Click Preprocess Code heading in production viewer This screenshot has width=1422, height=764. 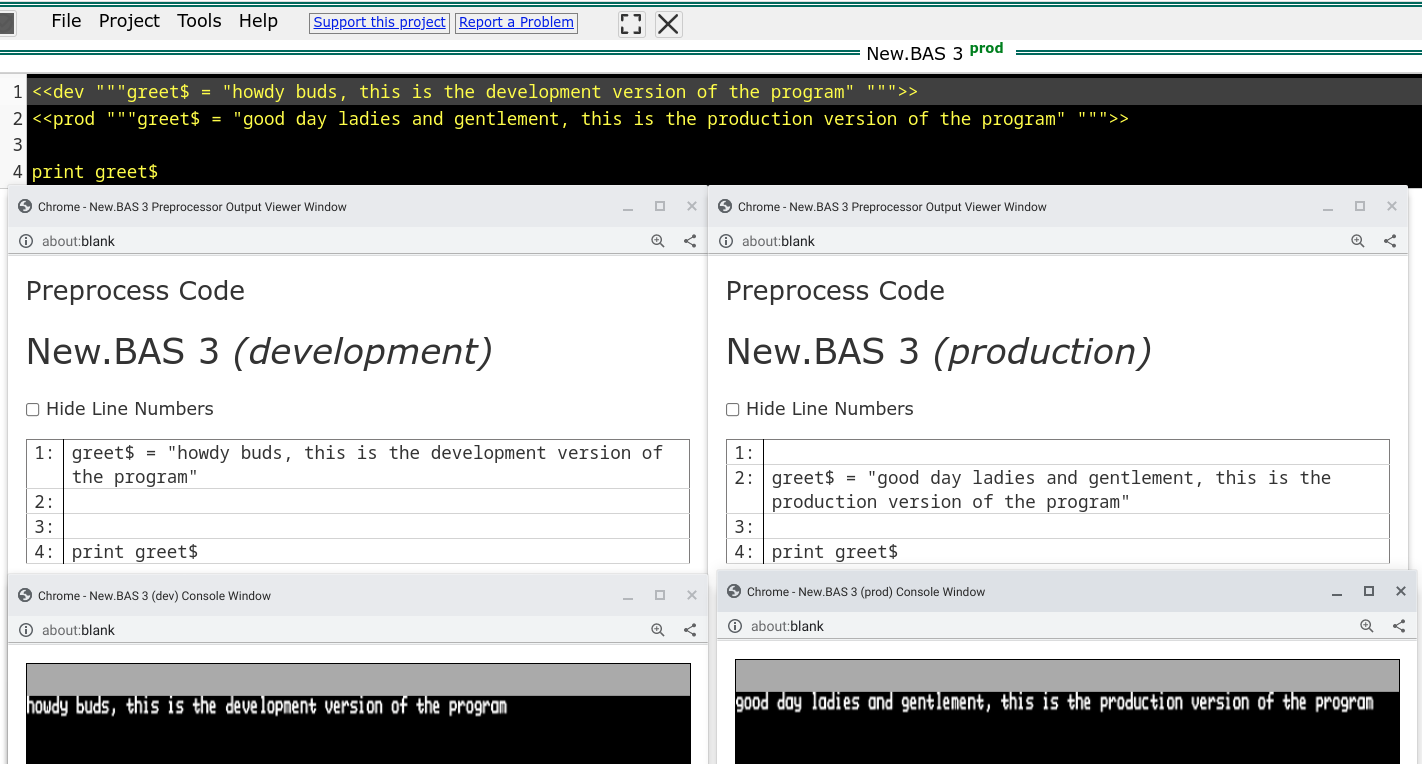(x=835, y=291)
